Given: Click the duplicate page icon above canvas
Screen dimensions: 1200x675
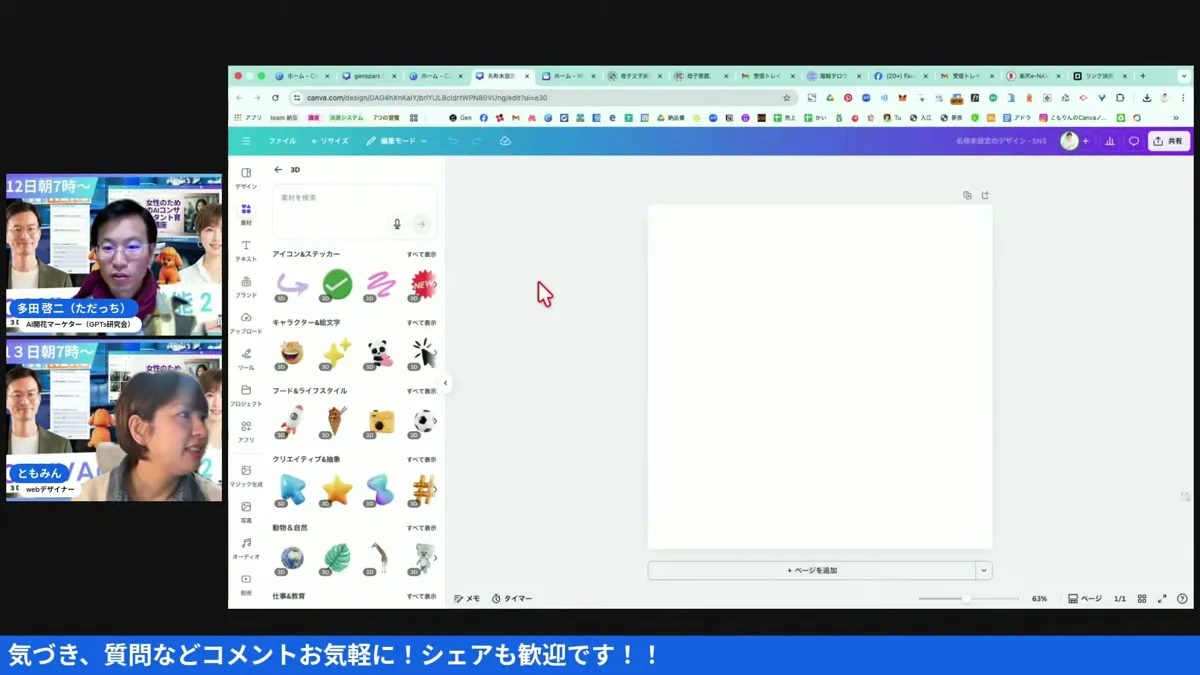Looking at the screenshot, I should point(967,195).
